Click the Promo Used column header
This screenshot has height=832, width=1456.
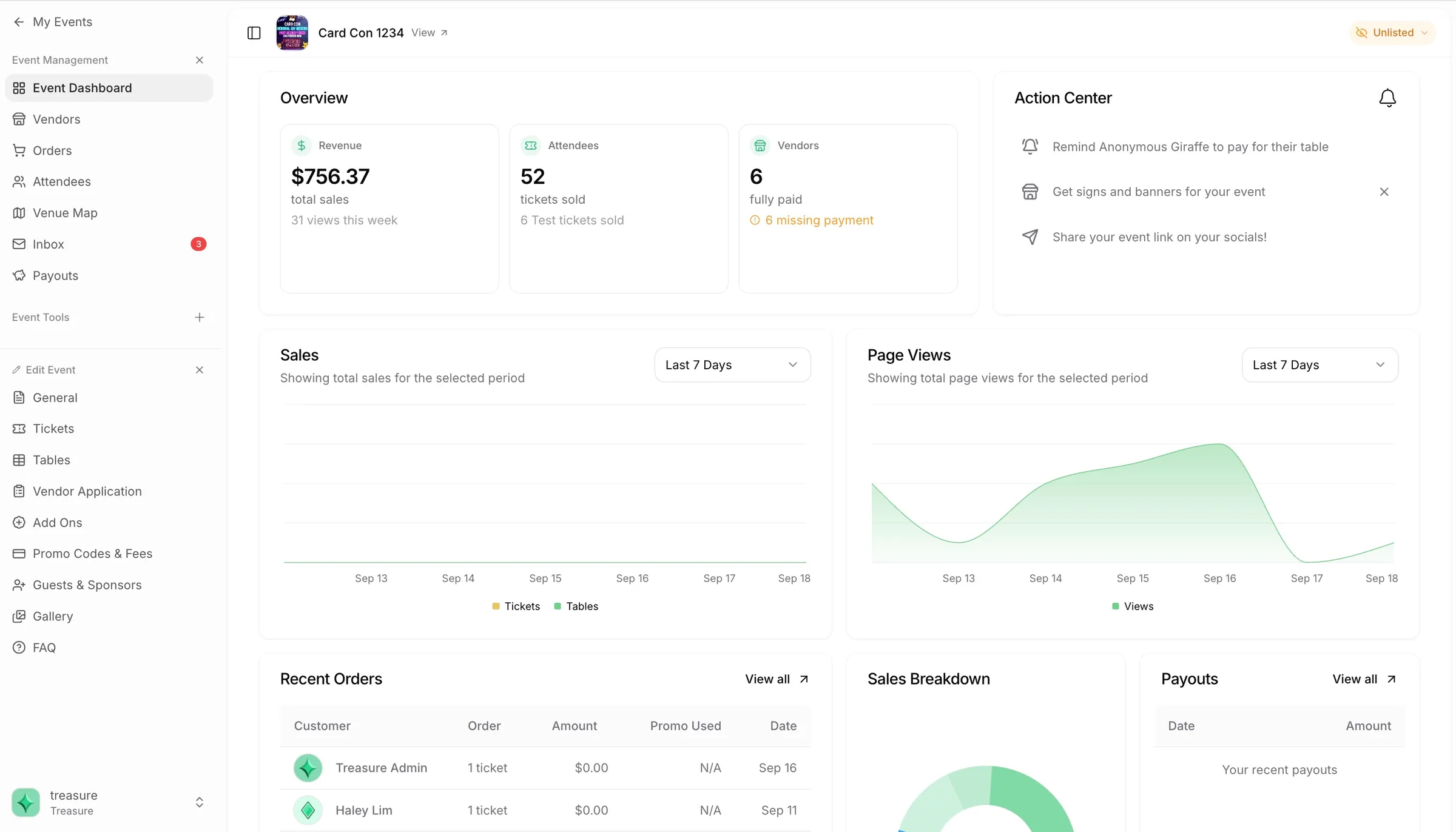pyautogui.click(x=686, y=726)
